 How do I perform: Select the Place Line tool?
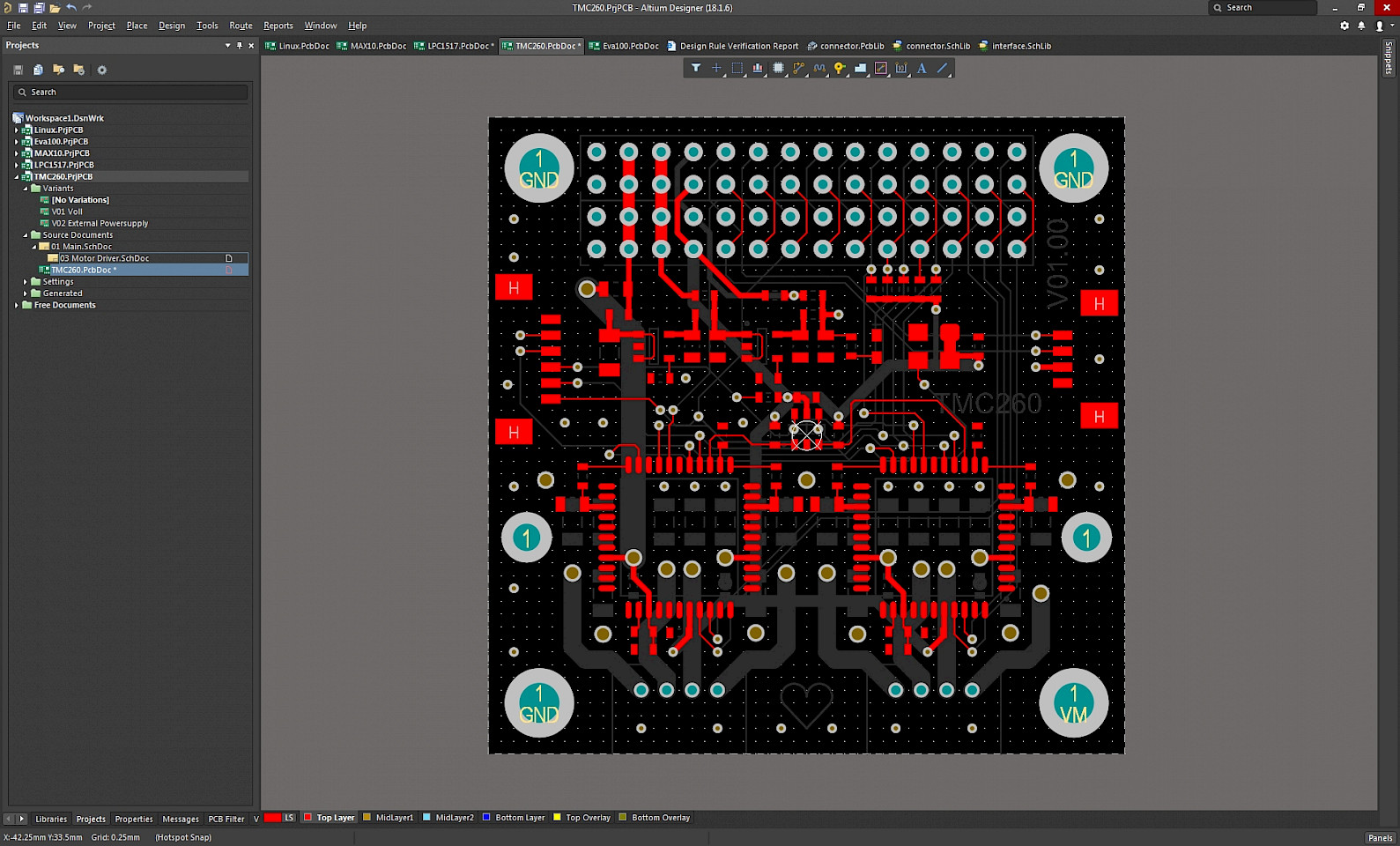[943, 68]
